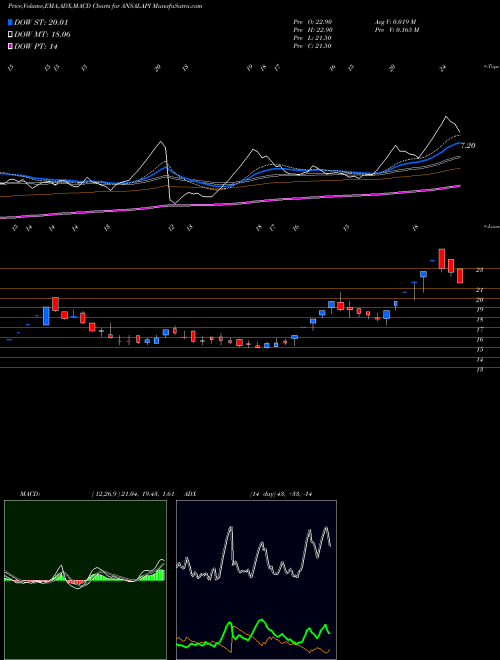Click price axis label 13
Image resolution: width=500 pixels, height=660 pixels.
coord(479,370)
